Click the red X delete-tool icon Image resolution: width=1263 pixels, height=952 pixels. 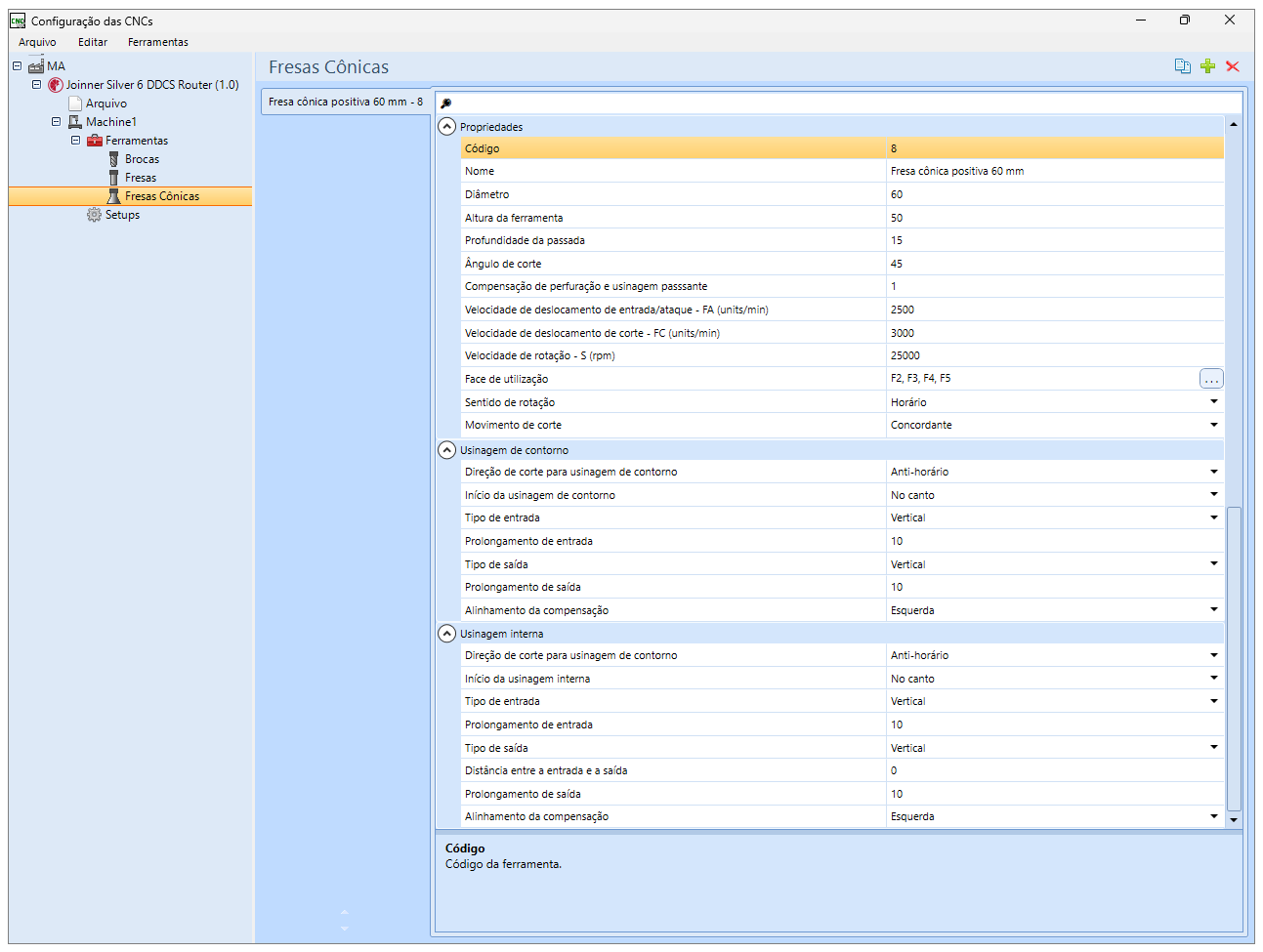[1233, 66]
